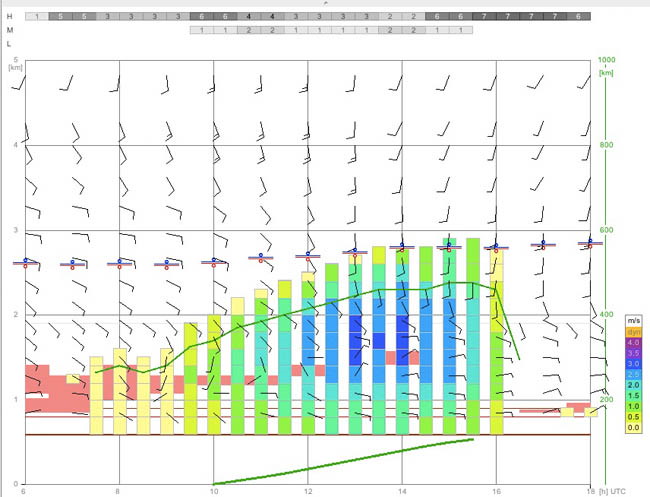Image resolution: width=650 pixels, height=497 pixels.
Task: Click the first H cloud cell showing 1
Action: [37, 17]
